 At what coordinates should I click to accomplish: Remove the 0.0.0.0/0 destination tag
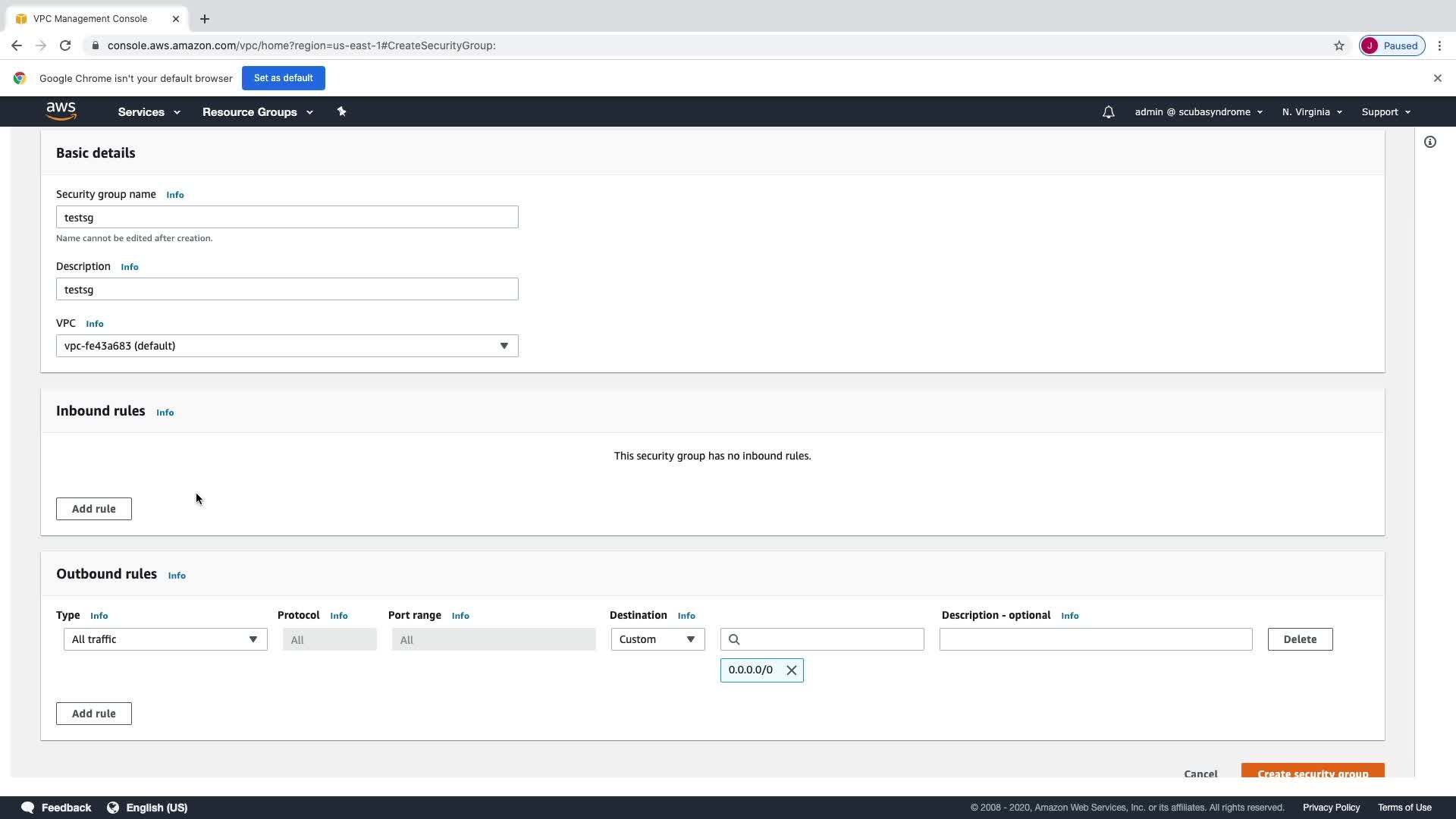pos(791,670)
